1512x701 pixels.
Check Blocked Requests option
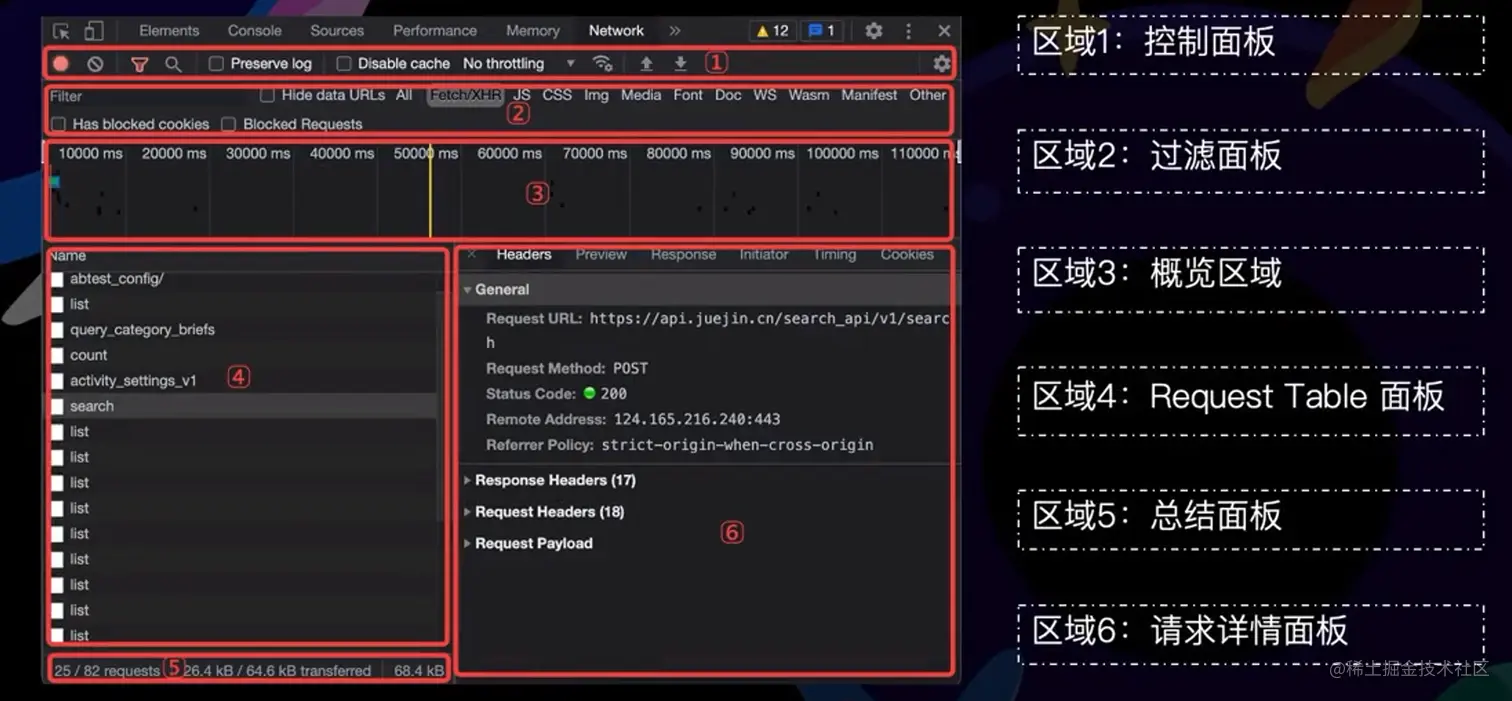pyautogui.click(x=228, y=124)
